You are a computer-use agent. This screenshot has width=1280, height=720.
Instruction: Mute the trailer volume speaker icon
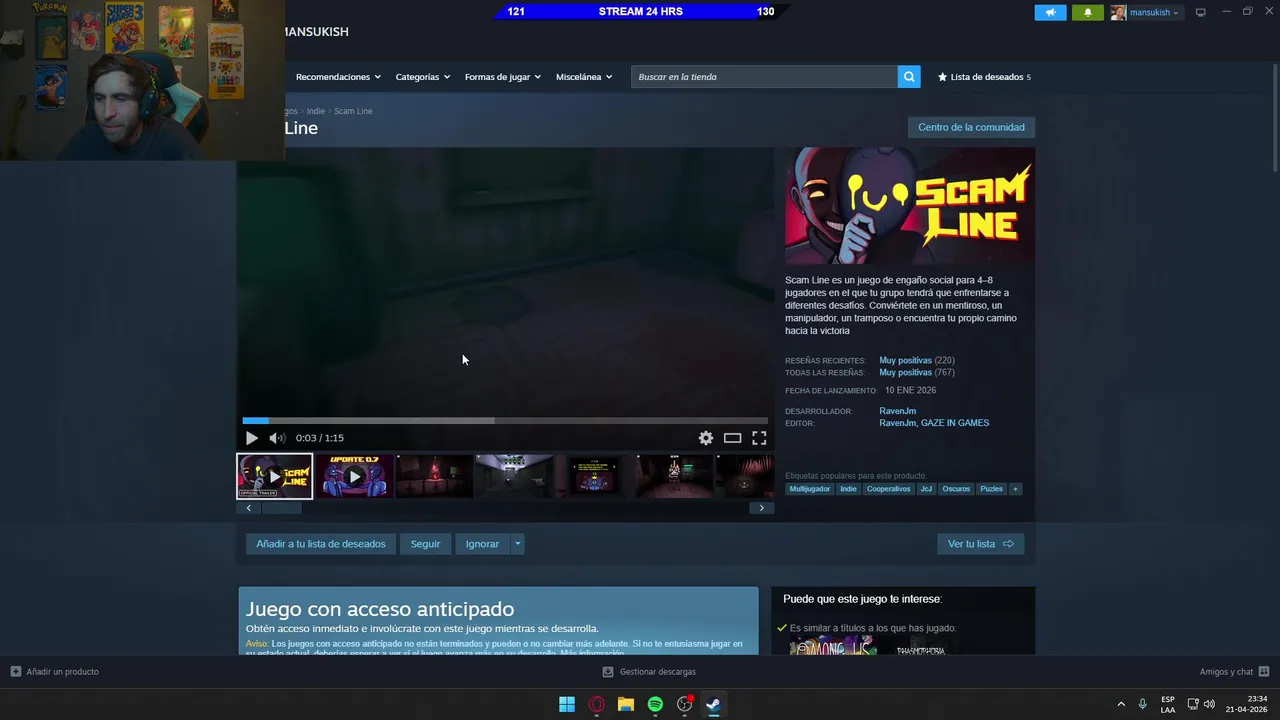click(x=277, y=438)
